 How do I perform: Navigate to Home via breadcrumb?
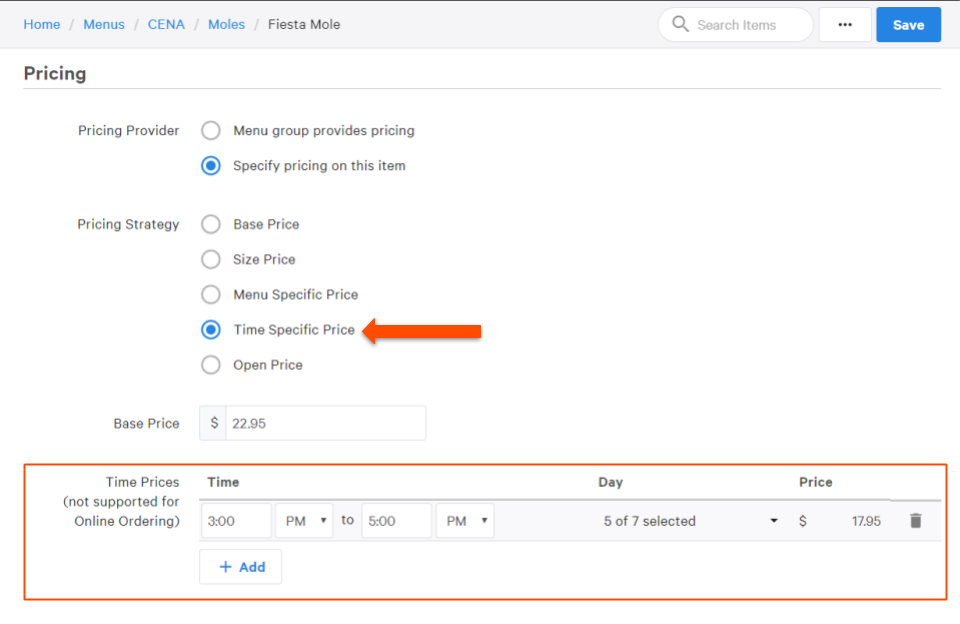click(x=41, y=24)
